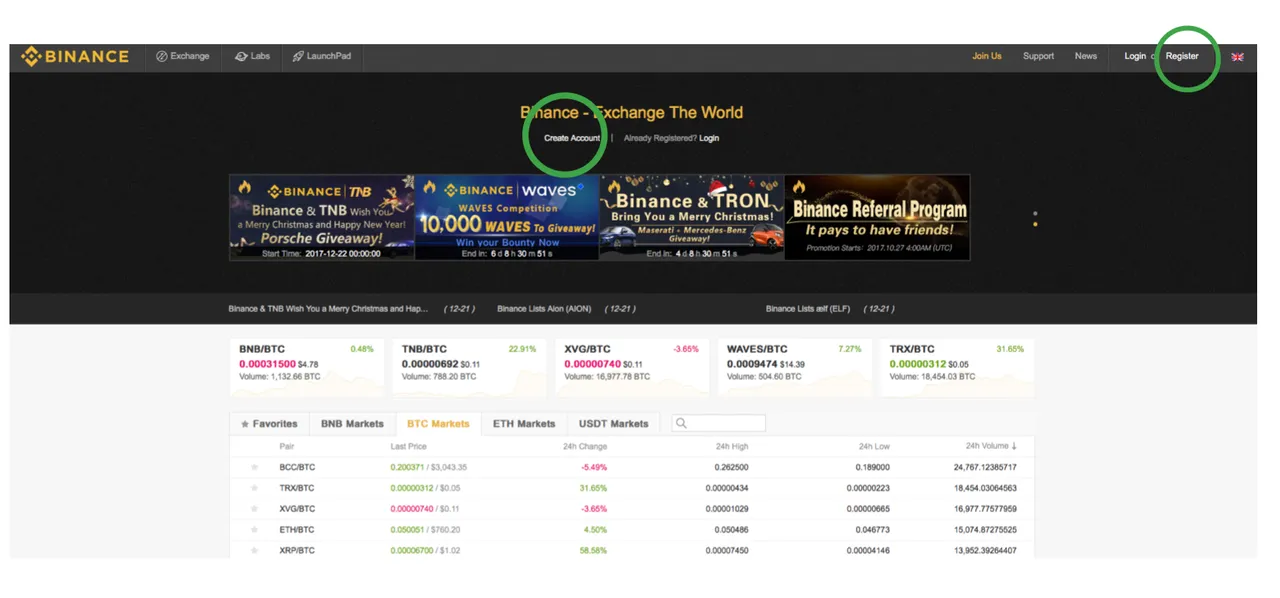1280x598 pixels.
Task: Switch to the USDT Markets tab
Action: 614,424
